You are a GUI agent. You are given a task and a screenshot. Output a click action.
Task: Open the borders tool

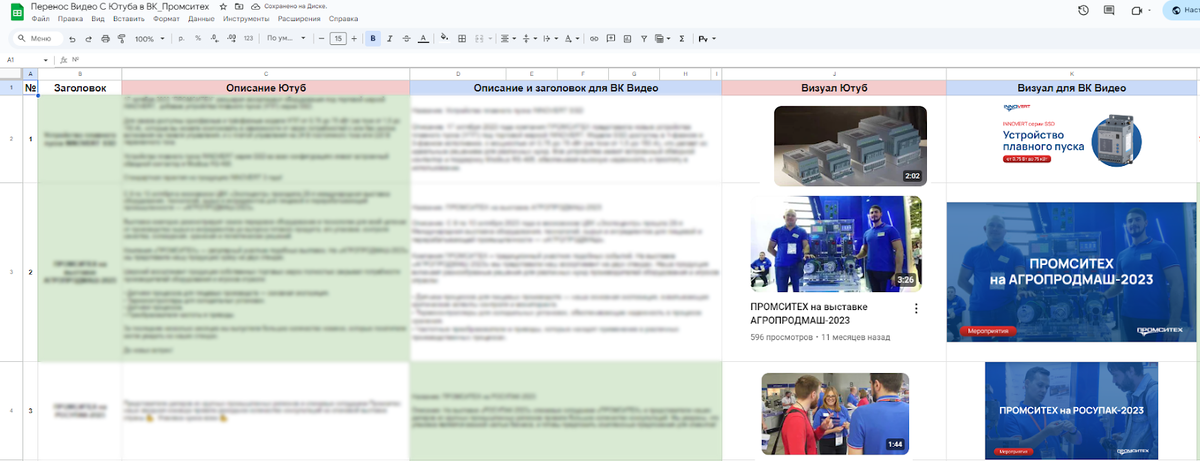coord(464,39)
